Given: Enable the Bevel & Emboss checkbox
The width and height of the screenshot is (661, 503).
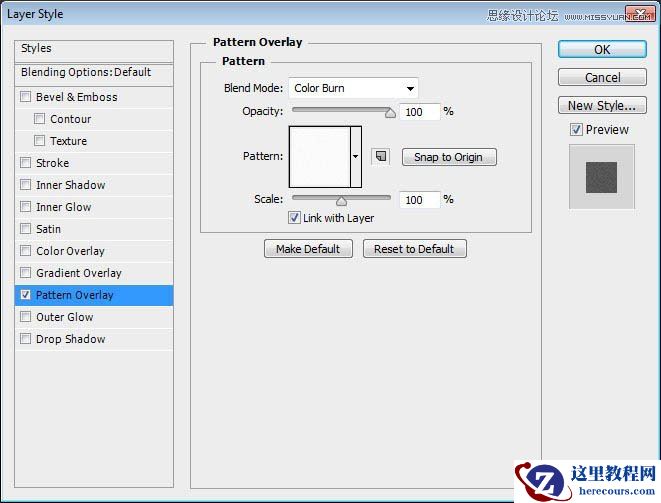Looking at the screenshot, I should [x=26, y=97].
